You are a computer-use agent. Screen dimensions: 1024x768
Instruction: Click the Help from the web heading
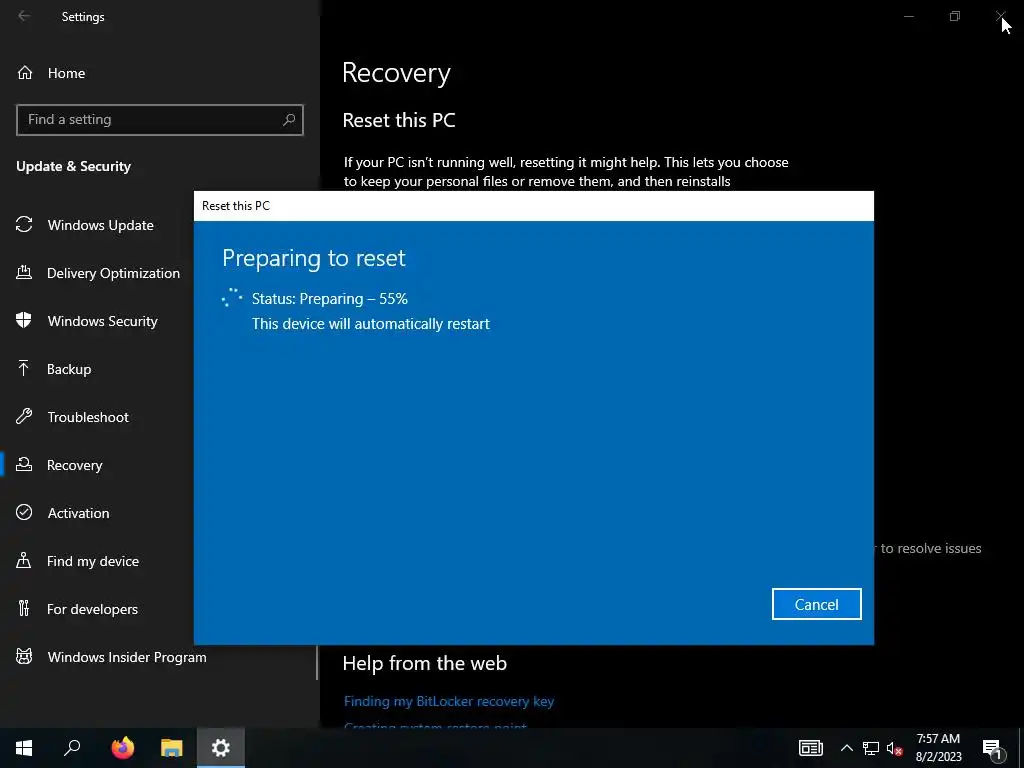coord(424,663)
